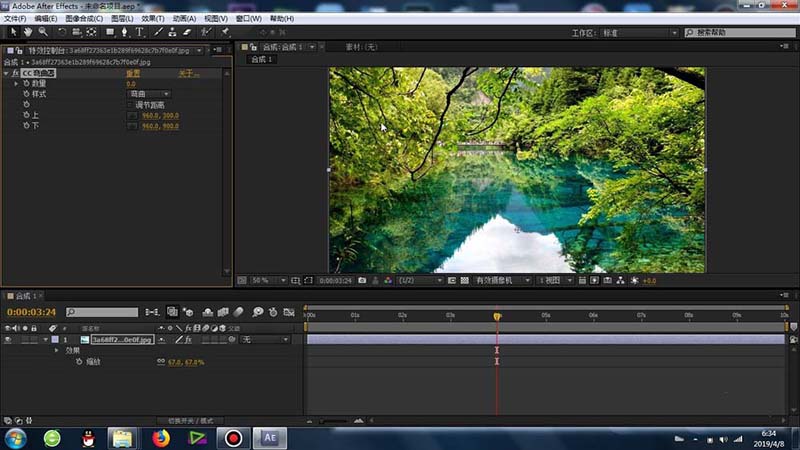Image resolution: width=800 pixels, height=450 pixels.
Task: Open the 文件(F) menu
Action: 15,18
